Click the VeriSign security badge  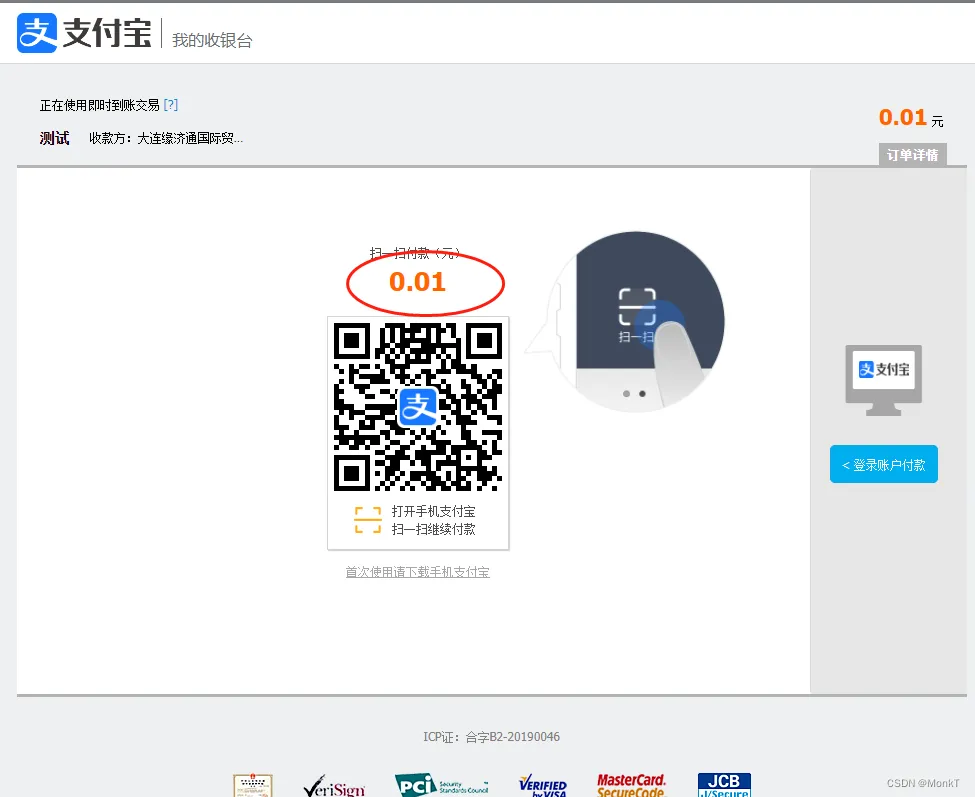(334, 786)
